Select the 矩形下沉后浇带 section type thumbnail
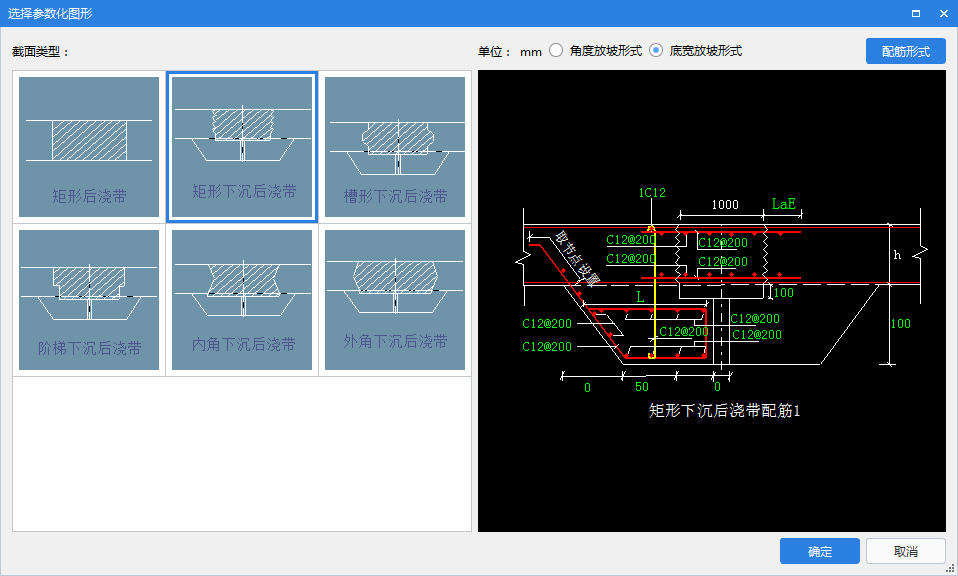Screen dimensions: 958x576 pyautogui.click(x=242, y=147)
